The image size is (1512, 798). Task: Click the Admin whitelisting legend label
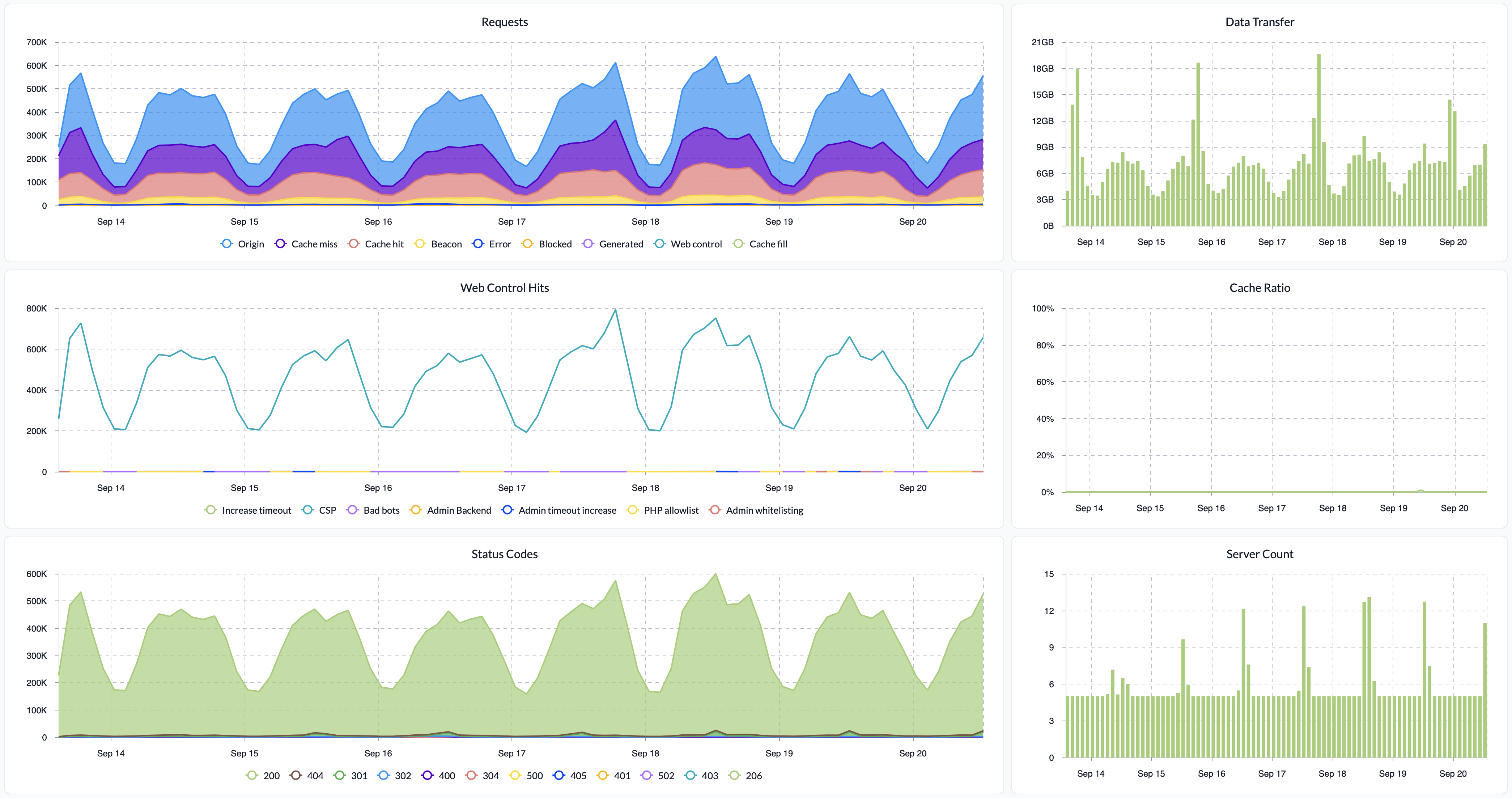click(764, 510)
